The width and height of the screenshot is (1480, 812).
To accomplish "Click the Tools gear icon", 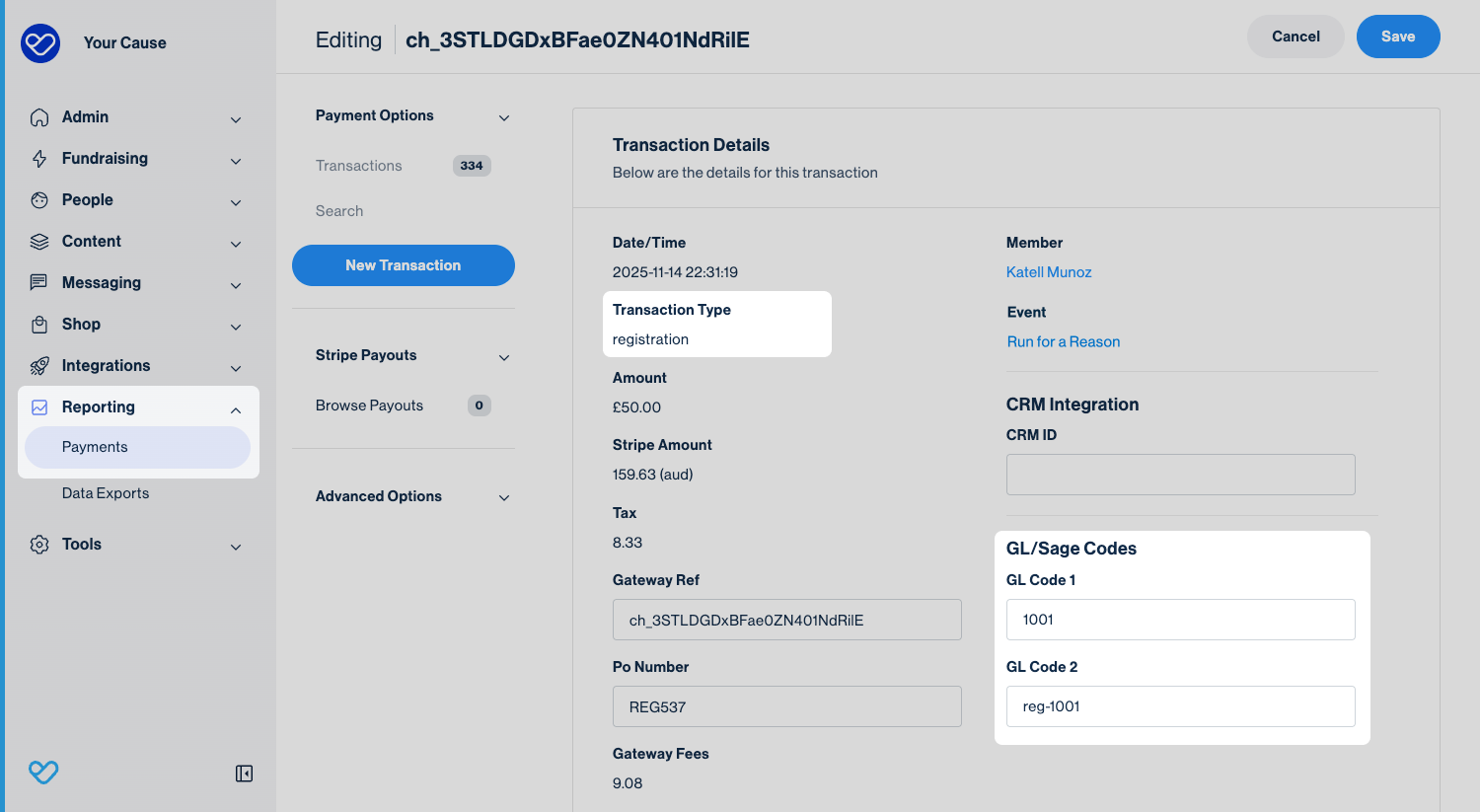I will click(x=39, y=545).
